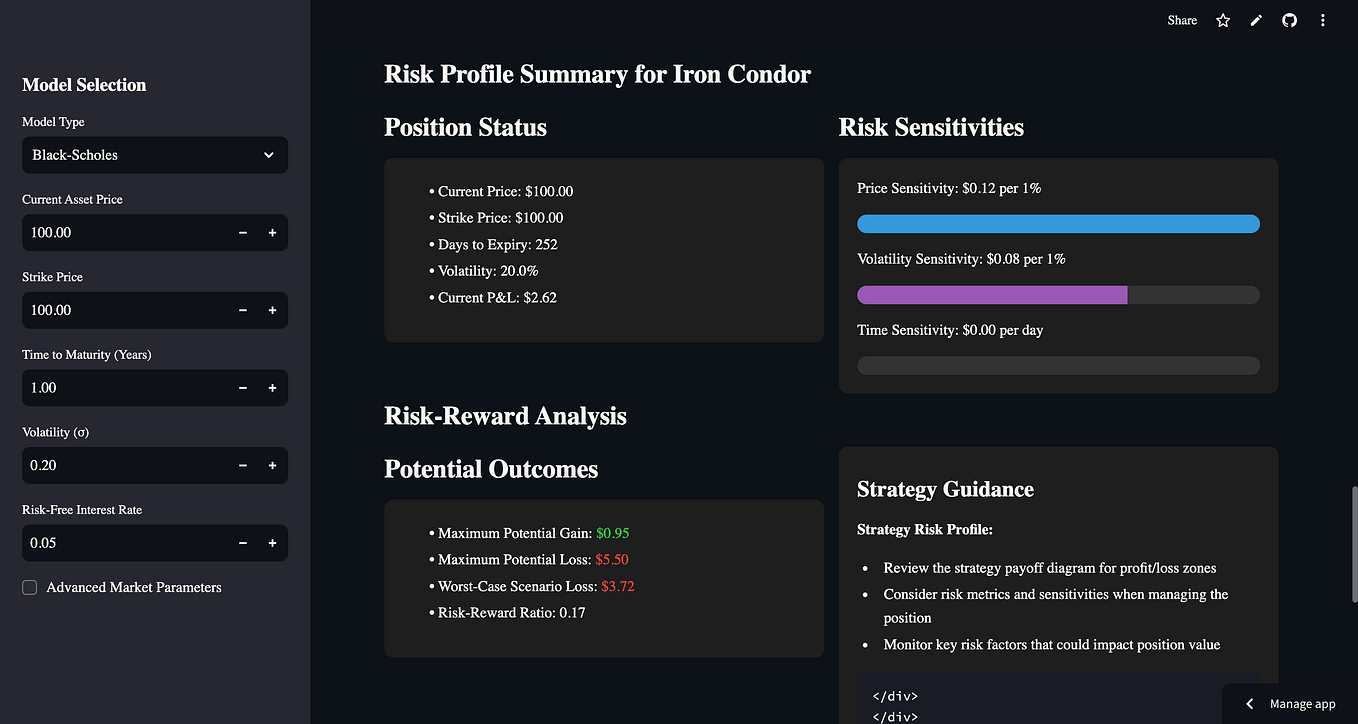Open the app source editor pencil icon
The height and width of the screenshot is (724, 1358).
1256,20
